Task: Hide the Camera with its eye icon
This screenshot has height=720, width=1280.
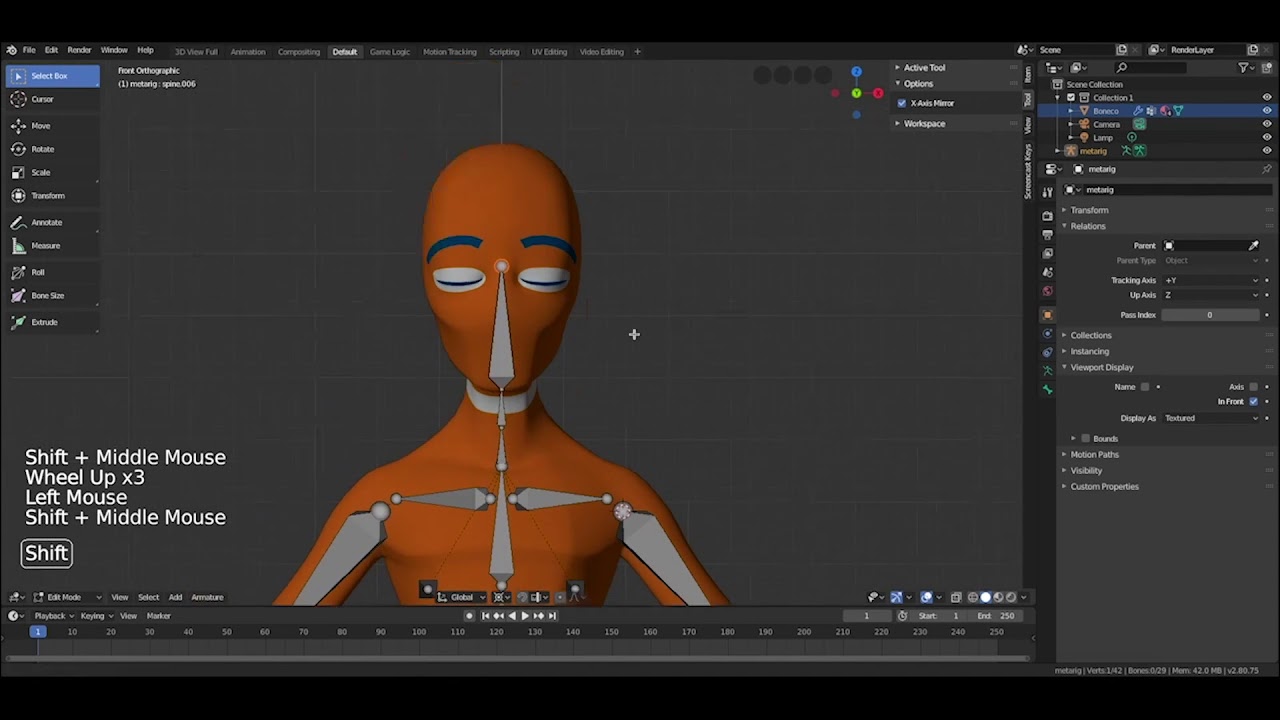Action: click(1267, 124)
